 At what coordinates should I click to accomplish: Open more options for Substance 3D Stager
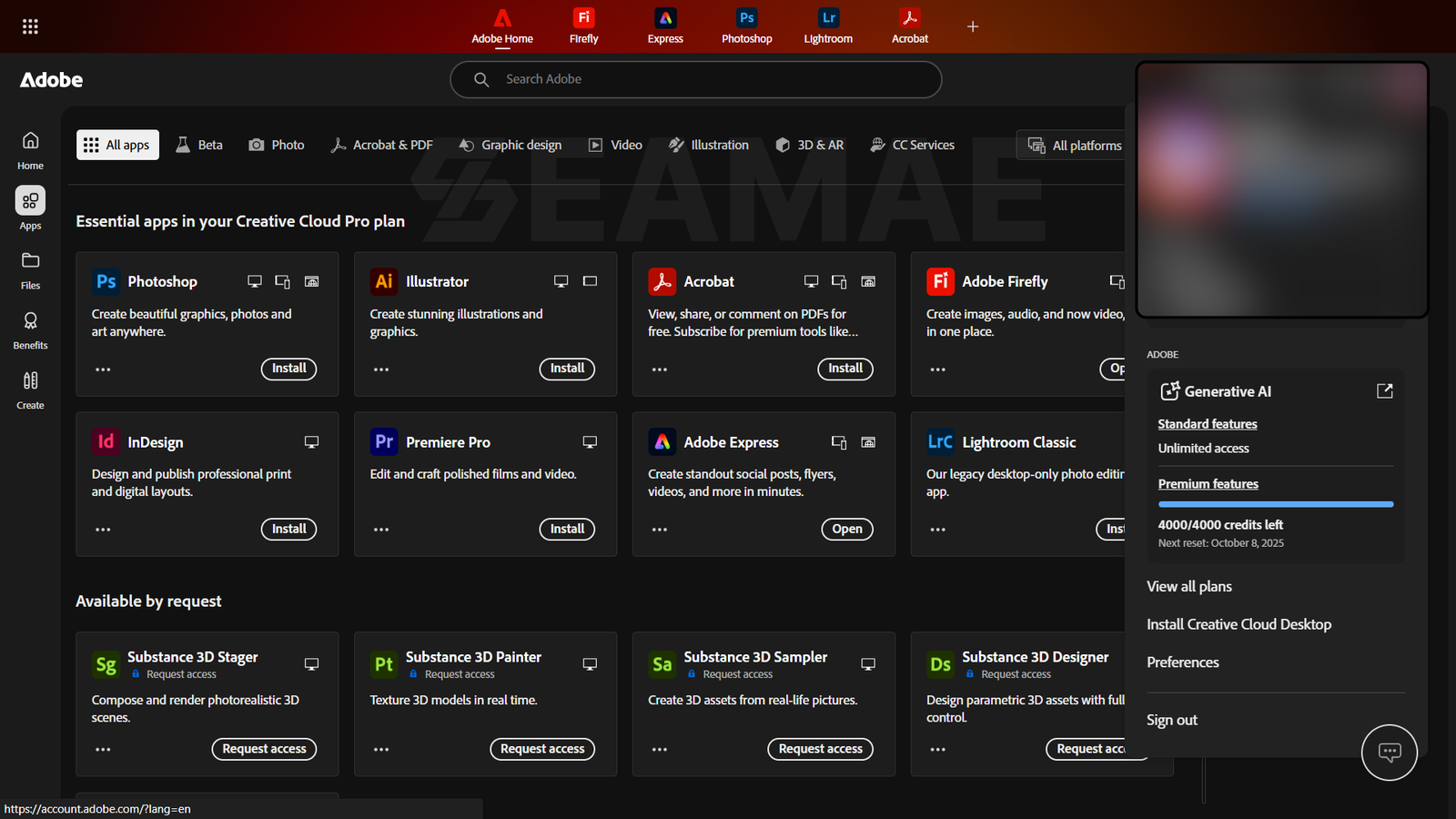click(103, 750)
